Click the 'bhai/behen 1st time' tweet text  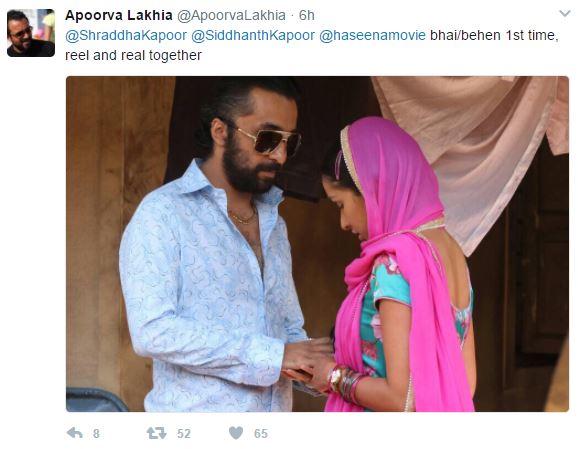coord(492,35)
